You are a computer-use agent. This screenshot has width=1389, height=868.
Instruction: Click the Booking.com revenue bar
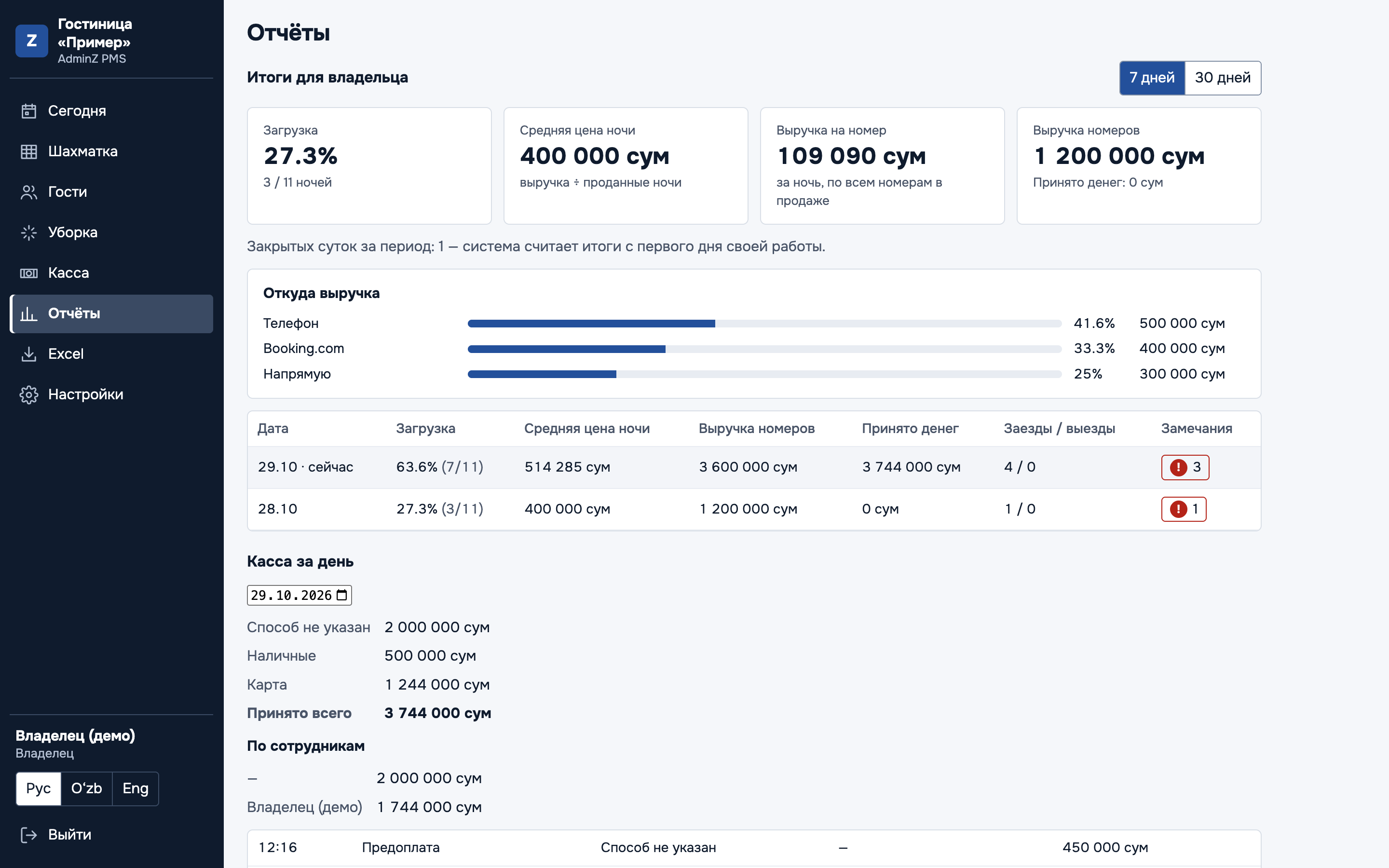(x=764, y=349)
